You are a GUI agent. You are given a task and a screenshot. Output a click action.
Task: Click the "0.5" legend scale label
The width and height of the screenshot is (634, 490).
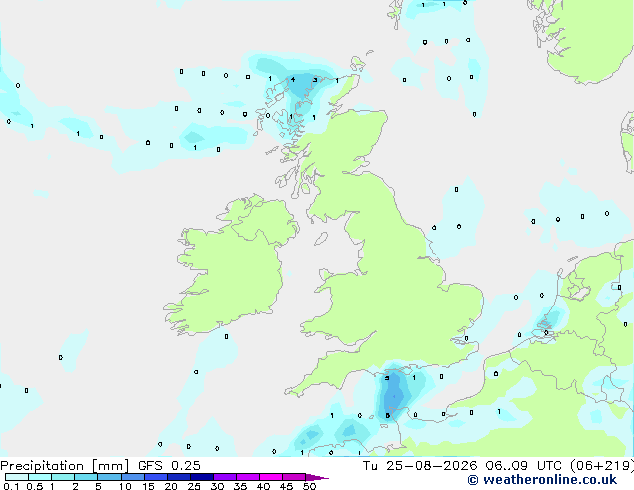pyautogui.click(x=35, y=486)
